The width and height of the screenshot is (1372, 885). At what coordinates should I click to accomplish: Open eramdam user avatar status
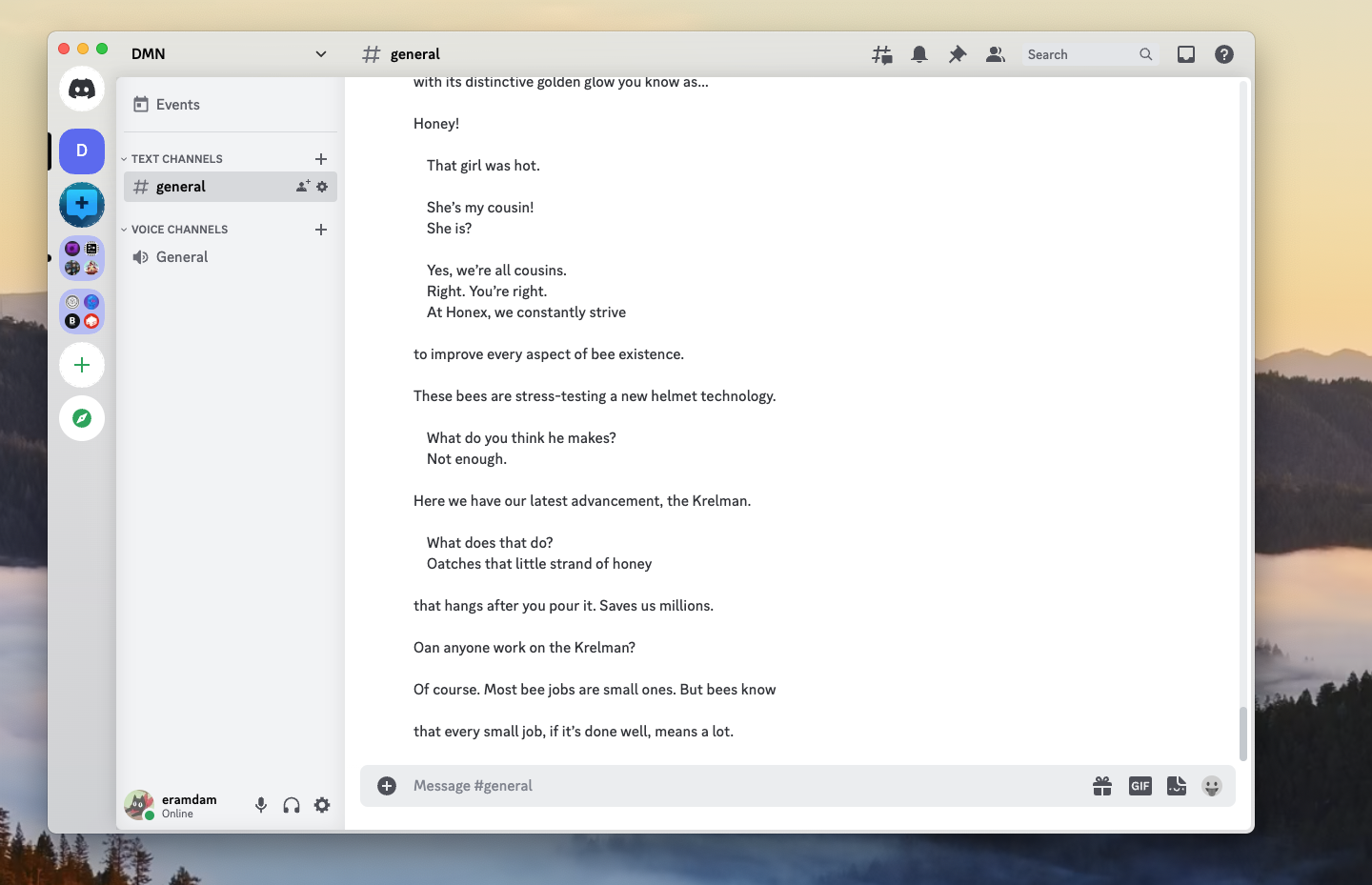click(x=139, y=805)
